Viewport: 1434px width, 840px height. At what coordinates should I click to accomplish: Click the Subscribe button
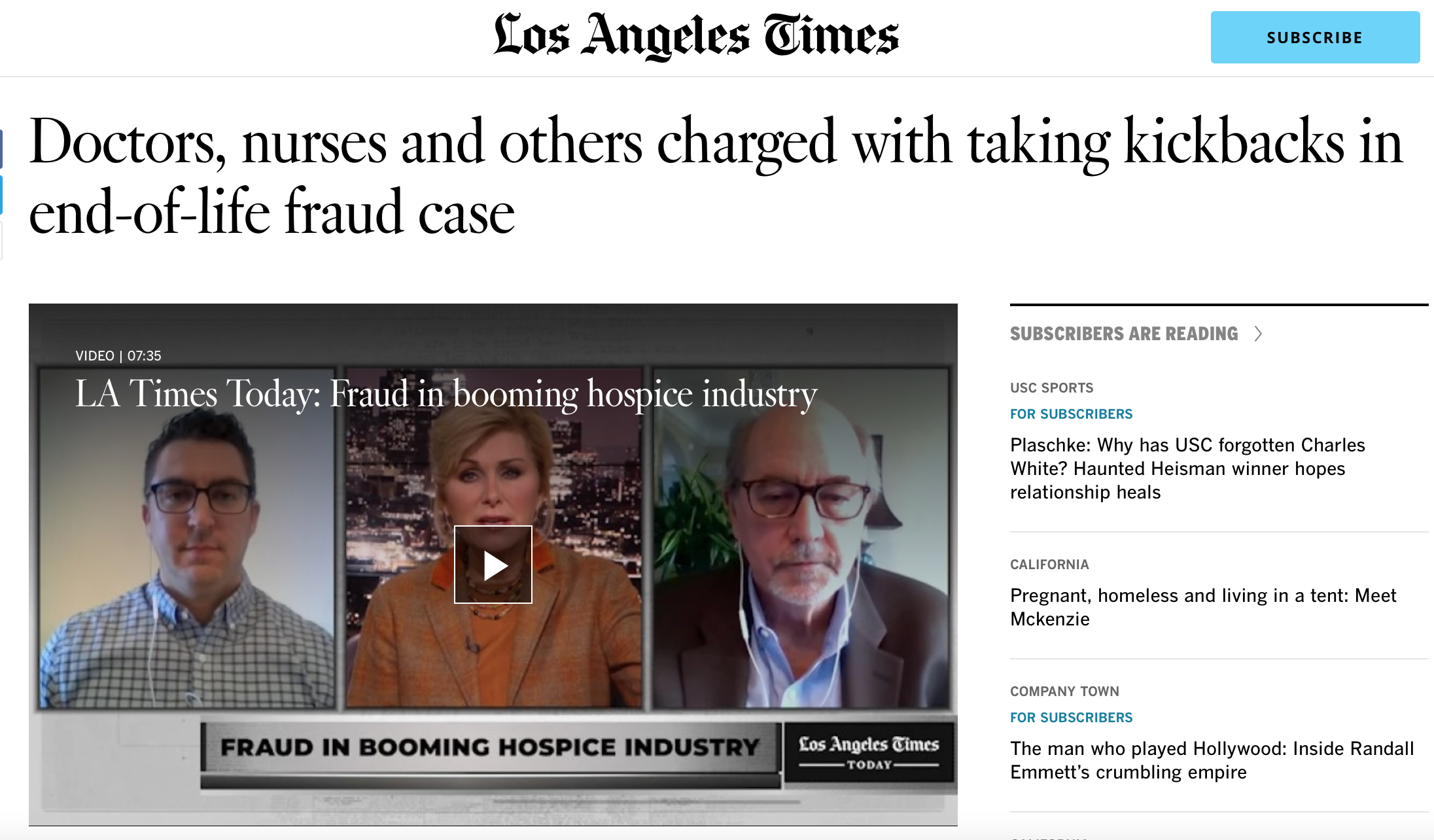tap(1315, 37)
